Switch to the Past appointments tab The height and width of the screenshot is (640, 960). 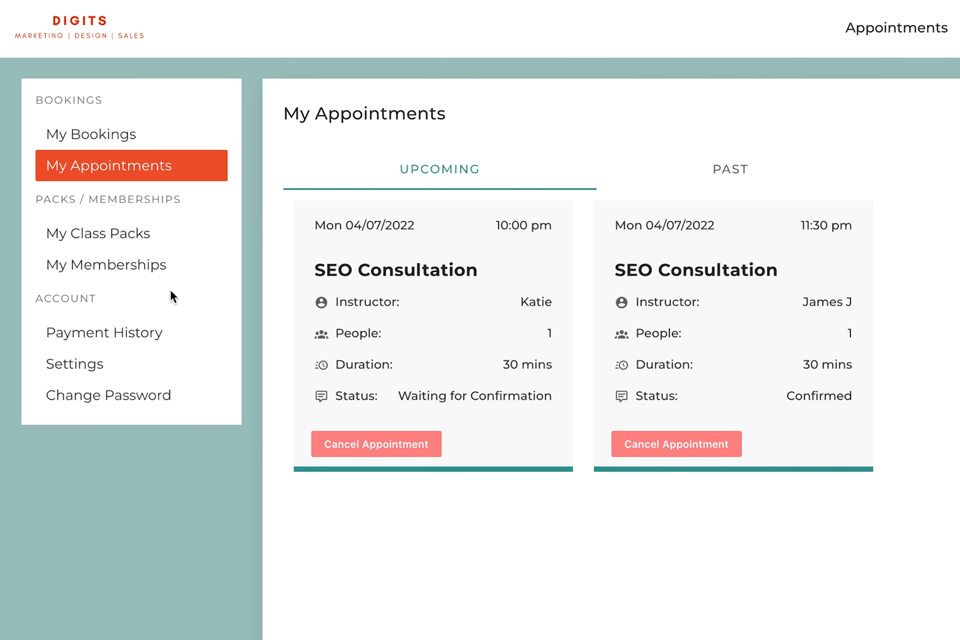[730, 169]
